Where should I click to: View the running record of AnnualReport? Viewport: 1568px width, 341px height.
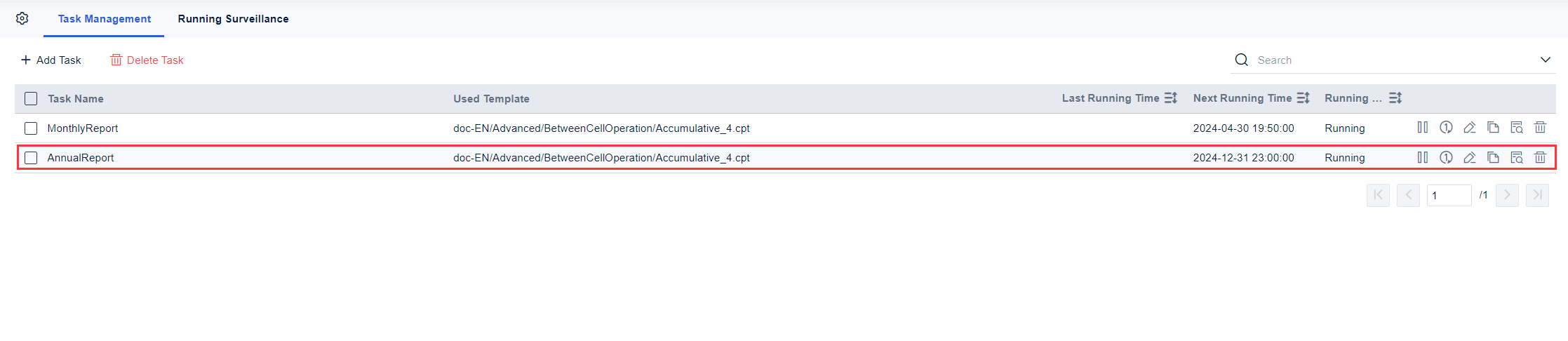1517,157
